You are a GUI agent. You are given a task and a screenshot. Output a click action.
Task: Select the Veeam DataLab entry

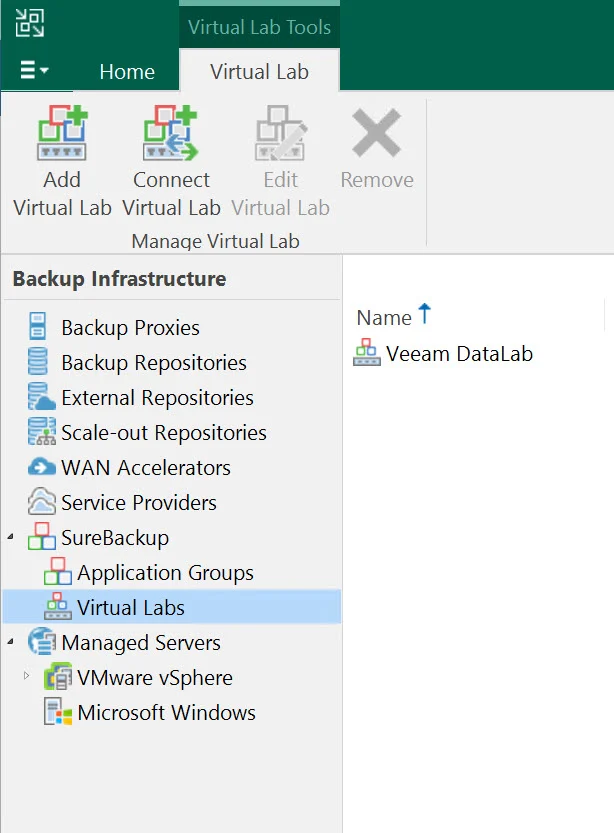point(459,354)
